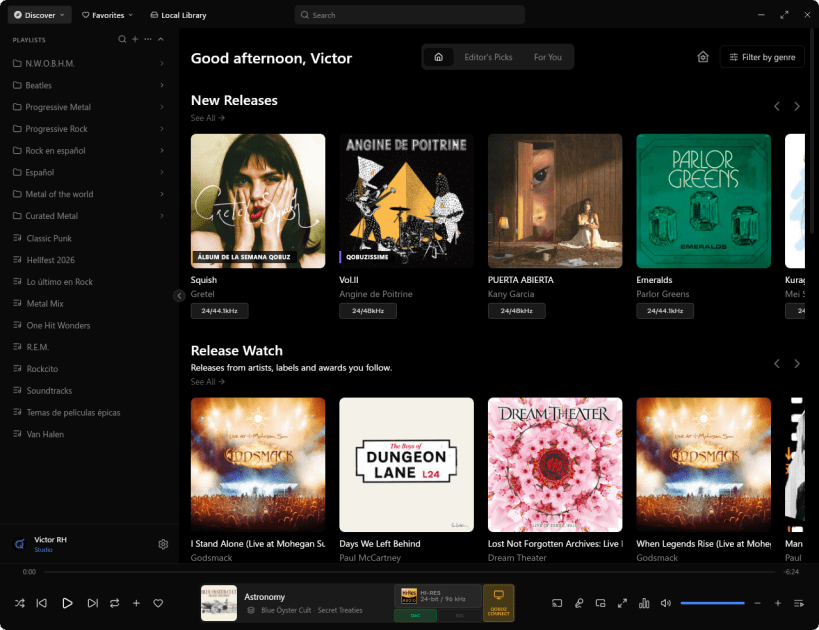Switch to Editor's Picks tab
The width and height of the screenshot is (819, 630).
tap(488, 57)
